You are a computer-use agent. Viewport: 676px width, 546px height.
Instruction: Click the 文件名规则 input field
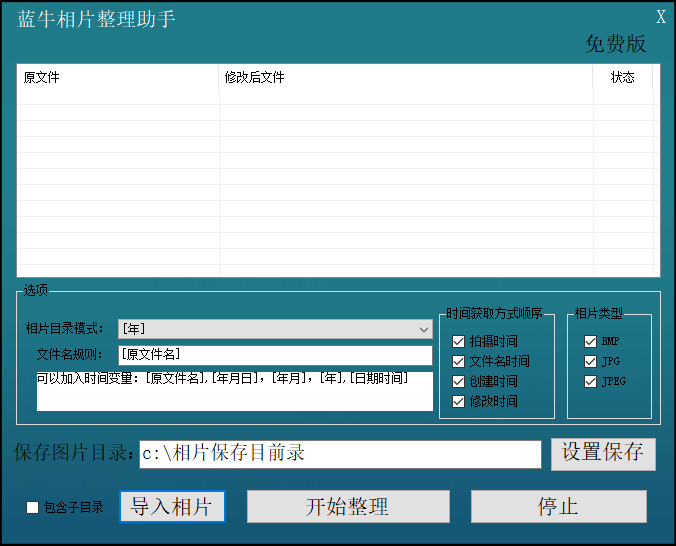(x=275, y=355)
